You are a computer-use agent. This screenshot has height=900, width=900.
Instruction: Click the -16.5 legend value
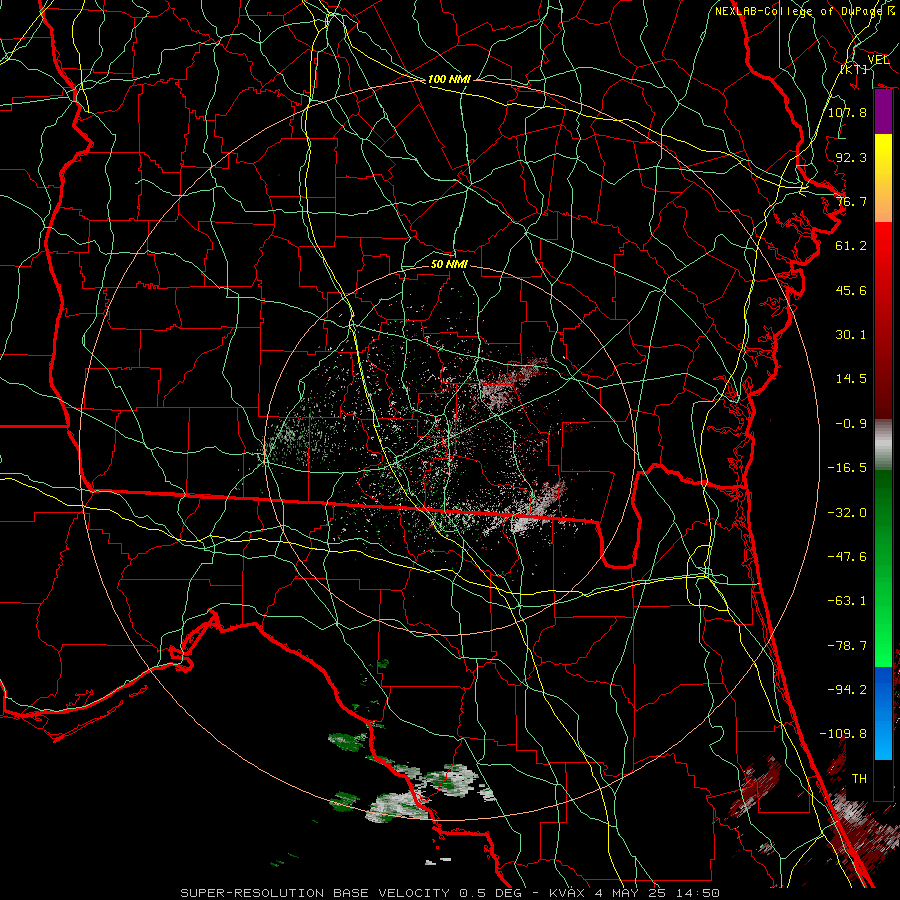[847, 468]
